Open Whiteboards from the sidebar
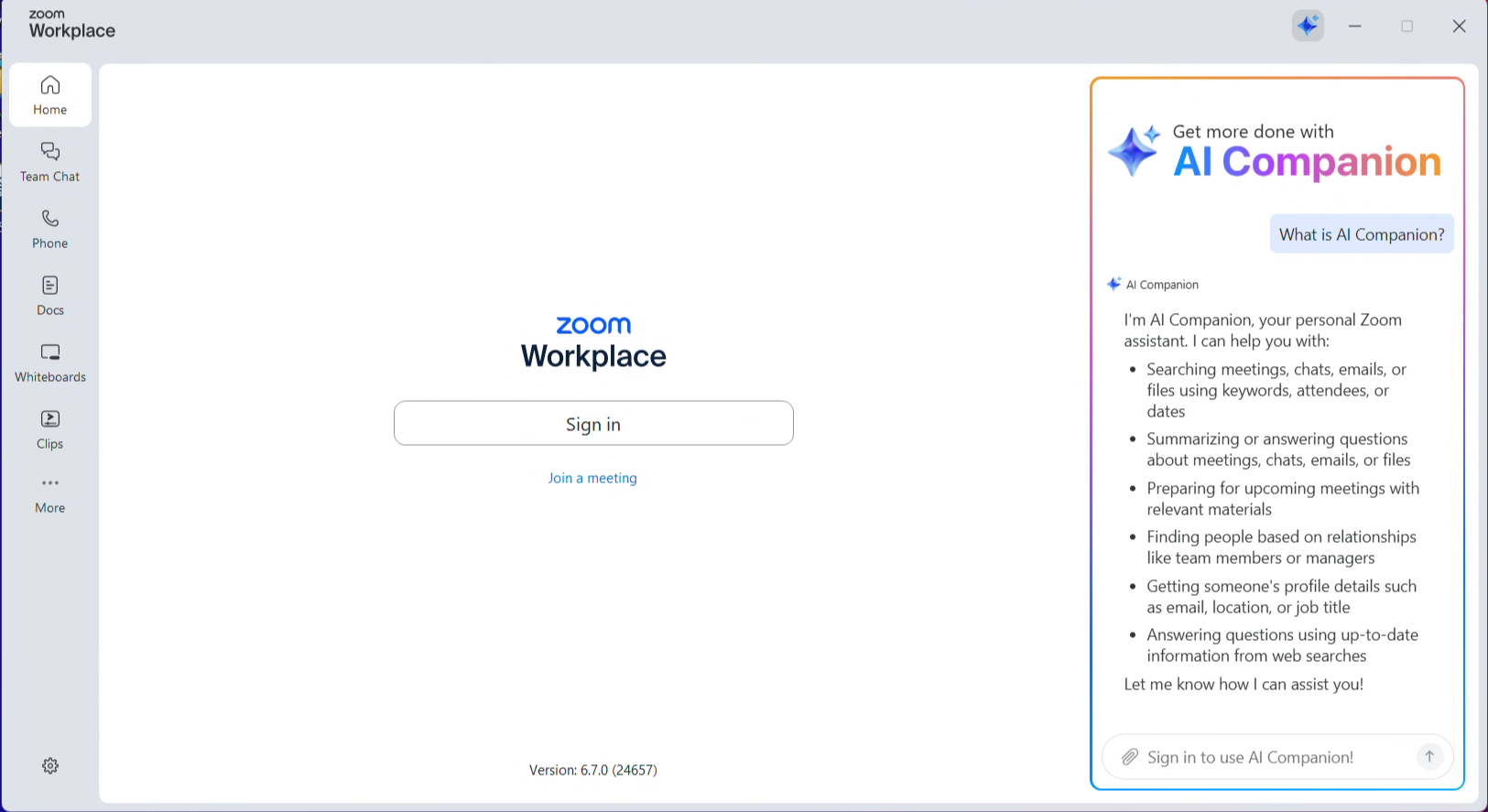This screenshot has height=812, width=1488. [50, 363]
